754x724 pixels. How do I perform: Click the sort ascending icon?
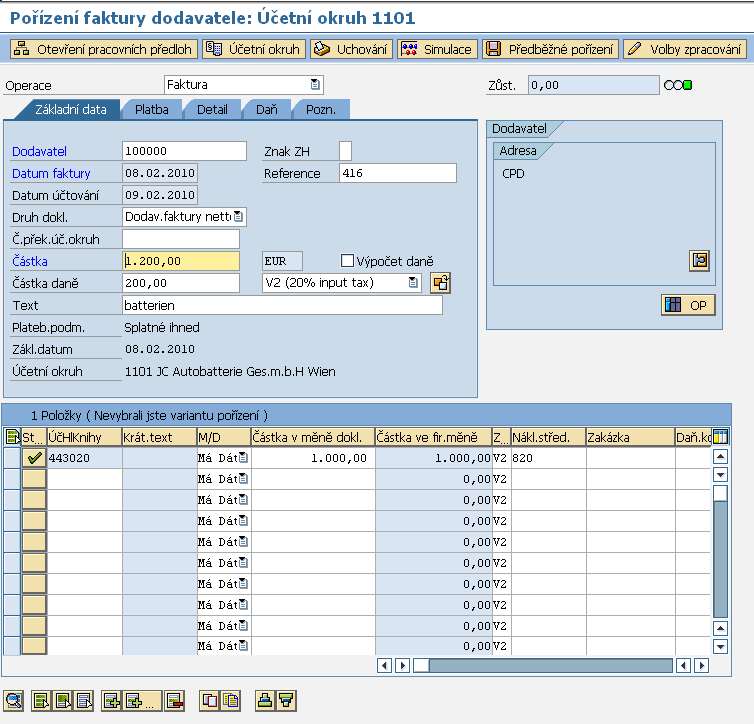(265, 700)
